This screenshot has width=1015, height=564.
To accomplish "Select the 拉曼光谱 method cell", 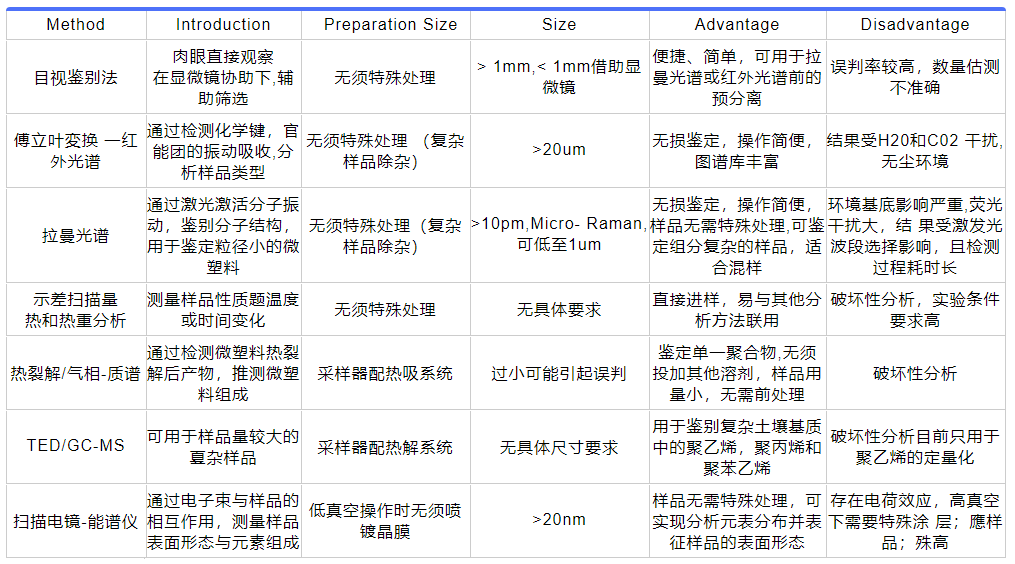I will coord(75,236).
